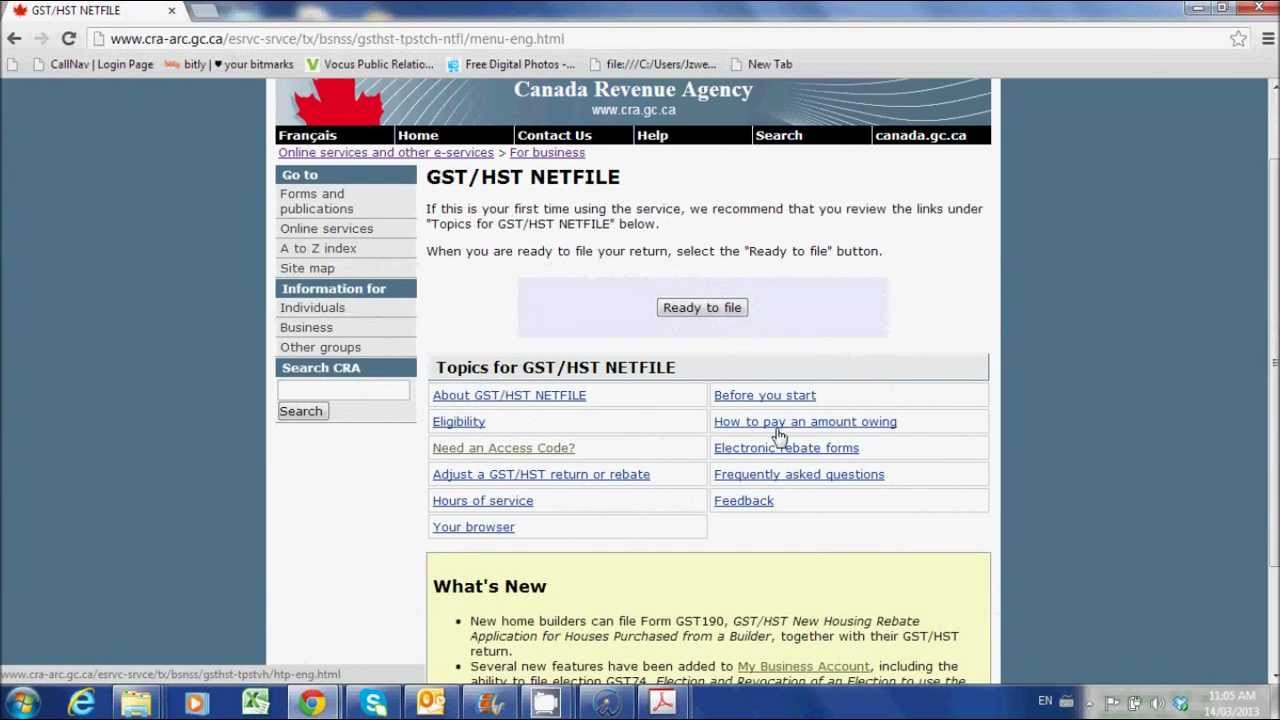Open the Chrome menu icon

coord(1267,39)
